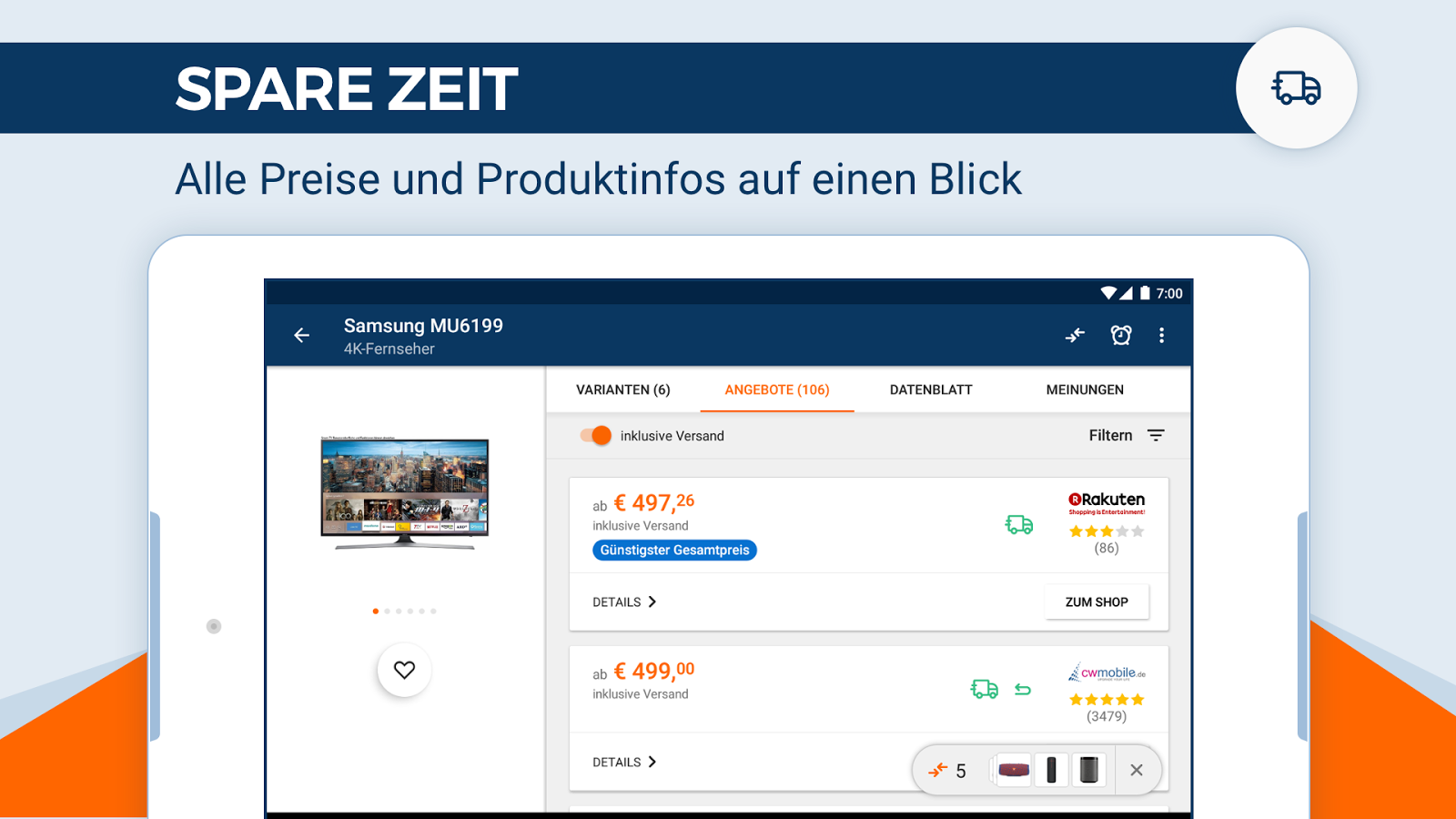This screenshot has height=819, width=1456.
Task: Switch to the VARIANTEN (6) tab
Action: (623, 389)
